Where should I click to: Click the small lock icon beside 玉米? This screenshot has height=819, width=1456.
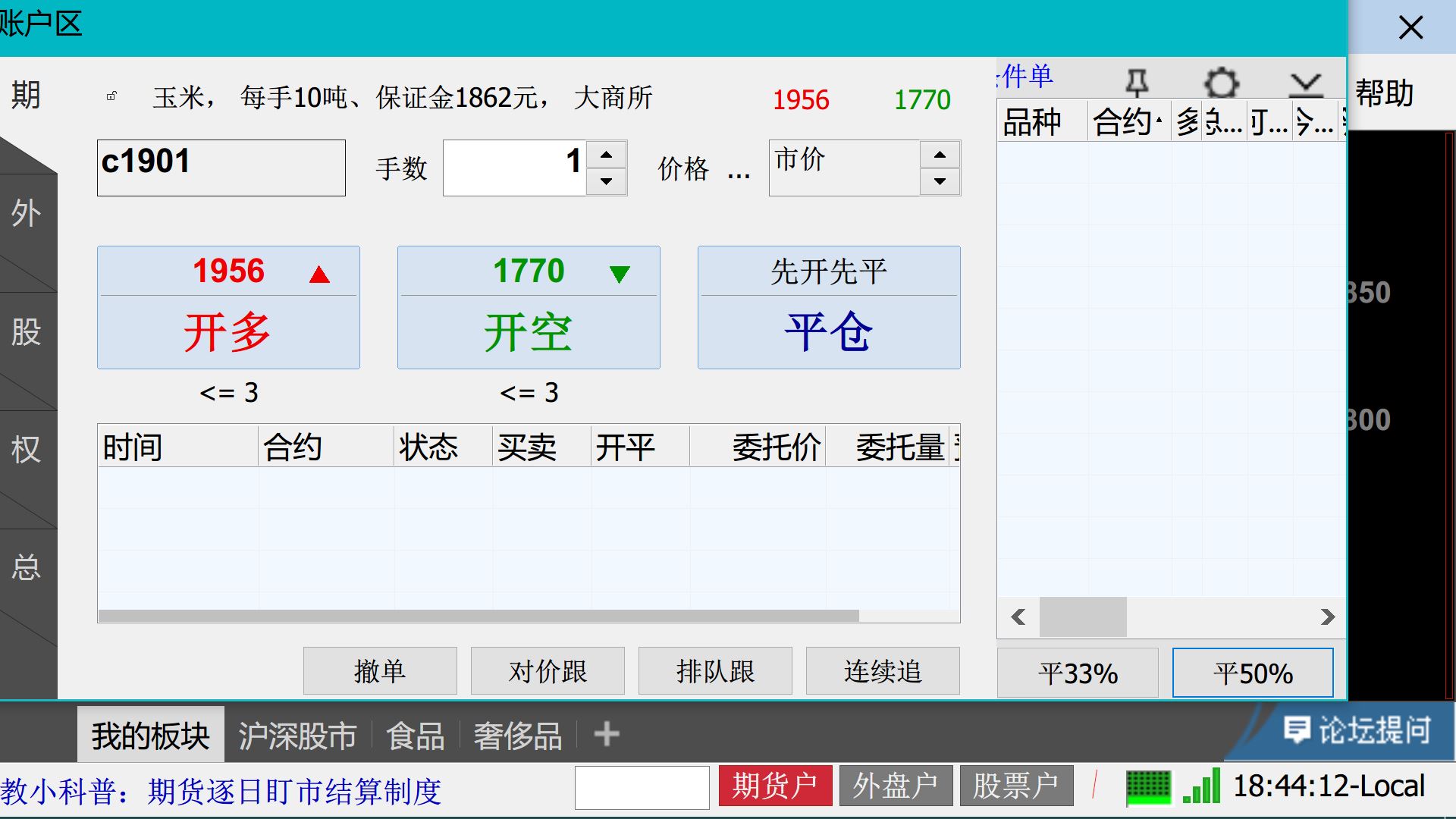tap(111, 96)
